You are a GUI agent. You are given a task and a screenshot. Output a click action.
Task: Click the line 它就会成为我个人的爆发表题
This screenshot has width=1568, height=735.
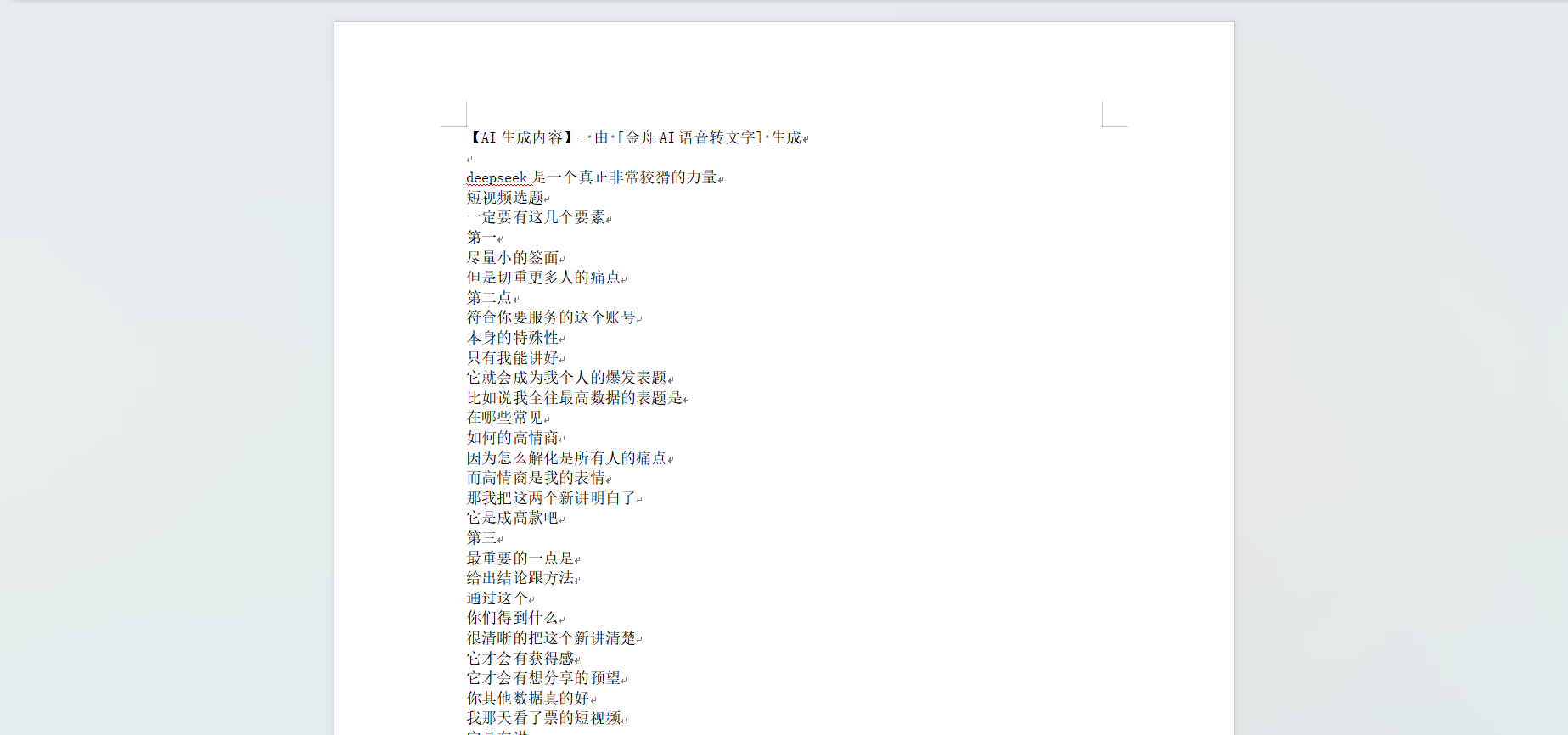(566, 378)
